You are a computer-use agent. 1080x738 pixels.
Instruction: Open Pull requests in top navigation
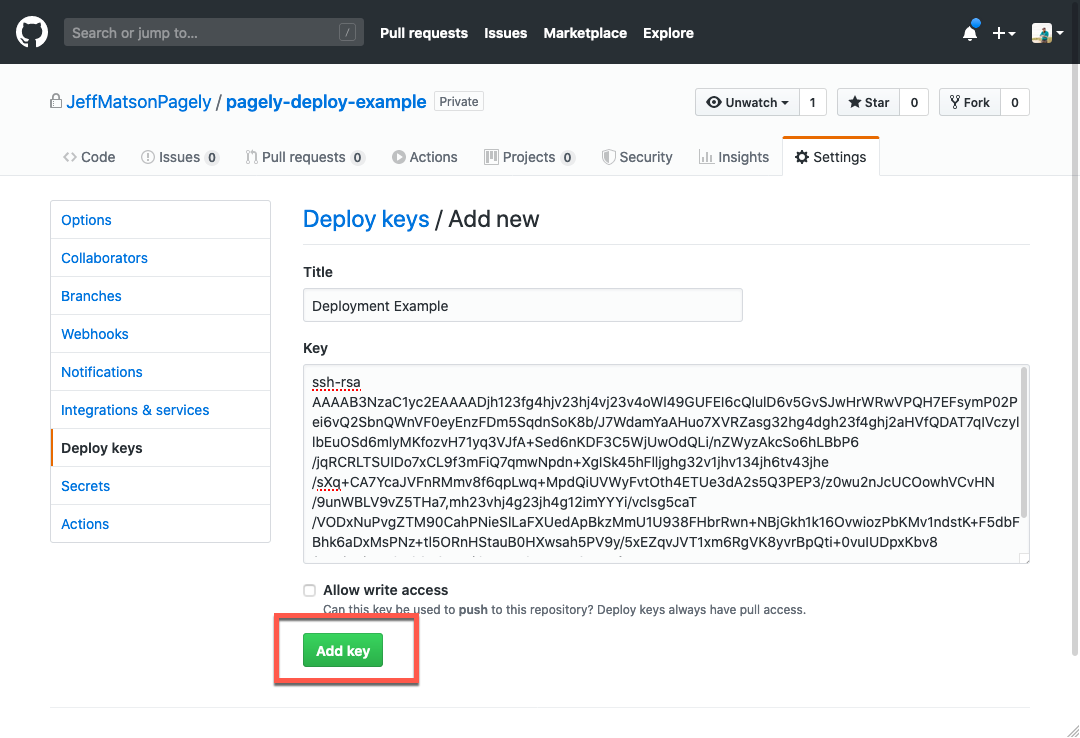(x=424, y=33)
